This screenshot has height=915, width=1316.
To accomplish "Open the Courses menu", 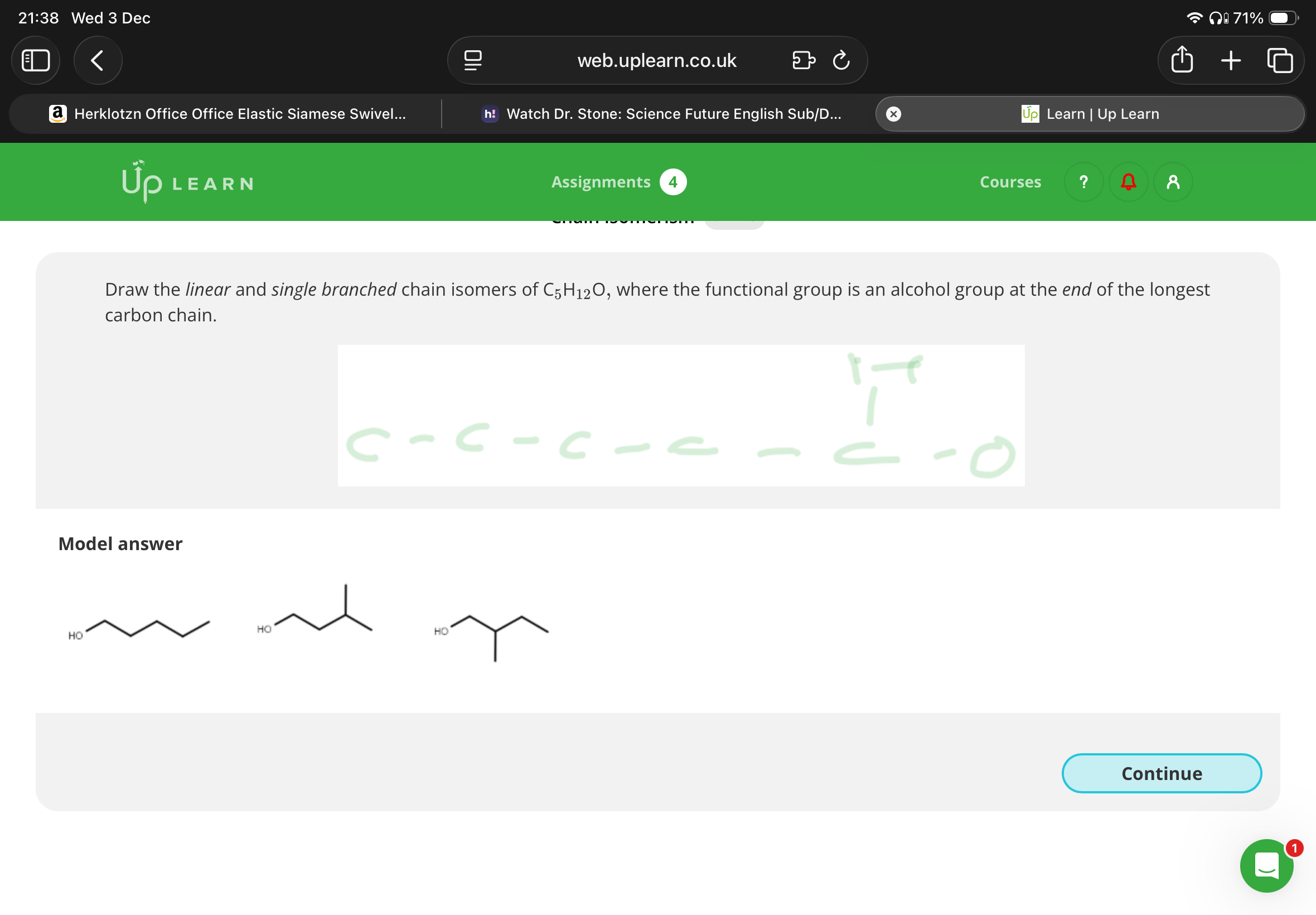I will tap(1010, 182).
